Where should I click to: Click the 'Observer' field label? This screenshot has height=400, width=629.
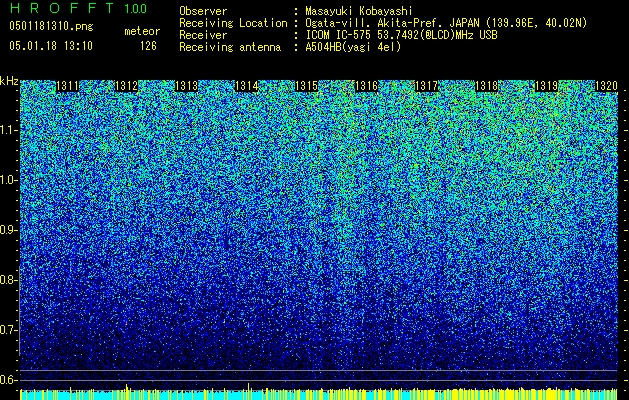[203, 11]
